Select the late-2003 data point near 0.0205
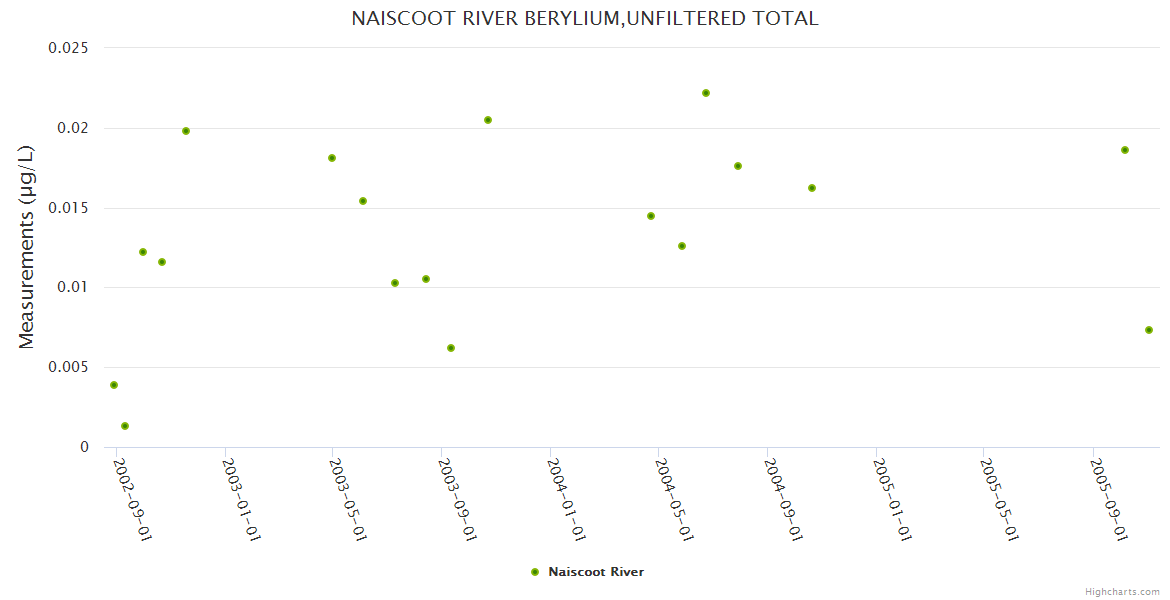Image resolution: width=1170 pixels, height=600 pixels. click(488, 120)
